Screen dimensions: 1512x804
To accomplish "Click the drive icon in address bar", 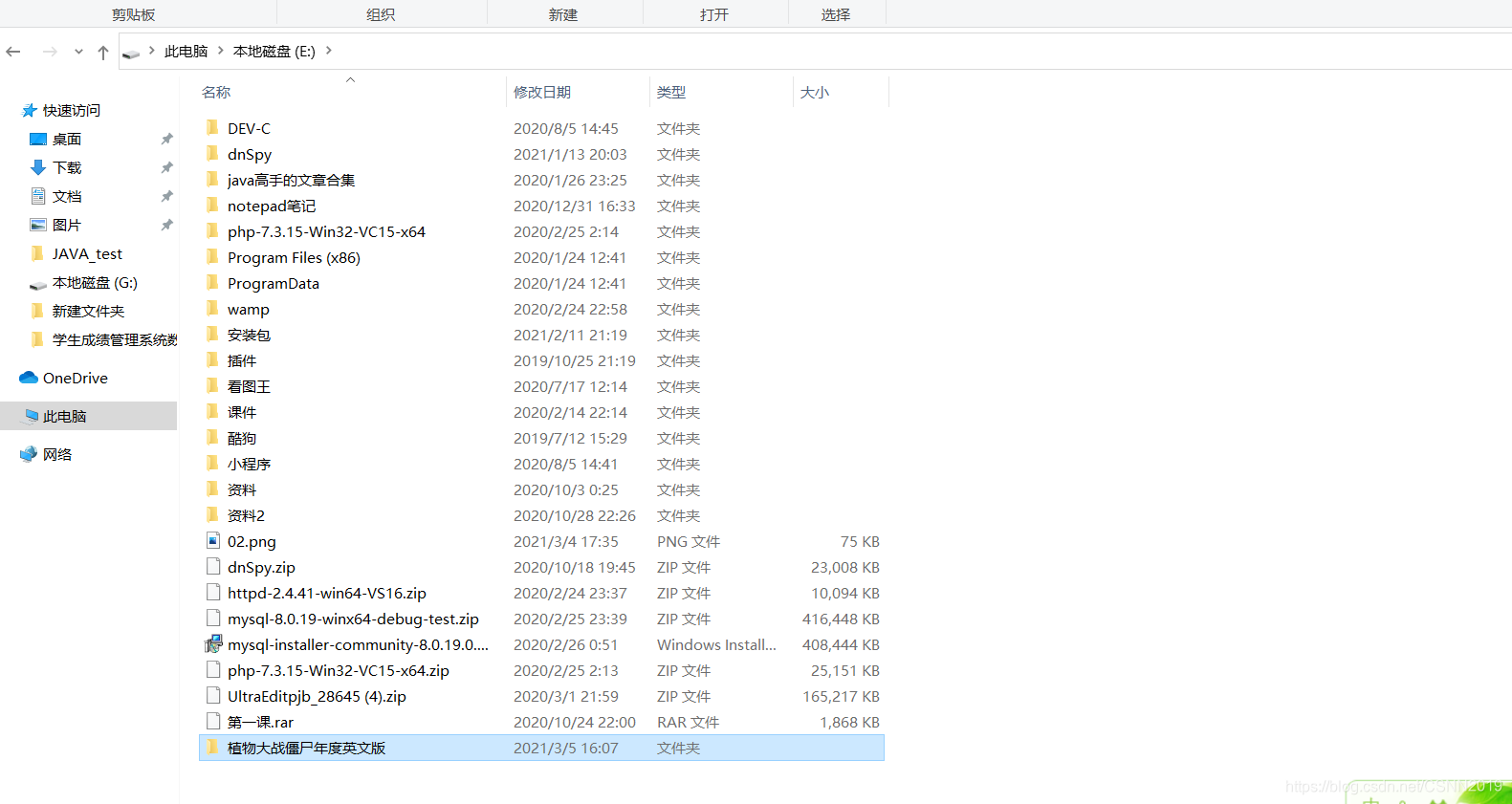I will 131,53.
